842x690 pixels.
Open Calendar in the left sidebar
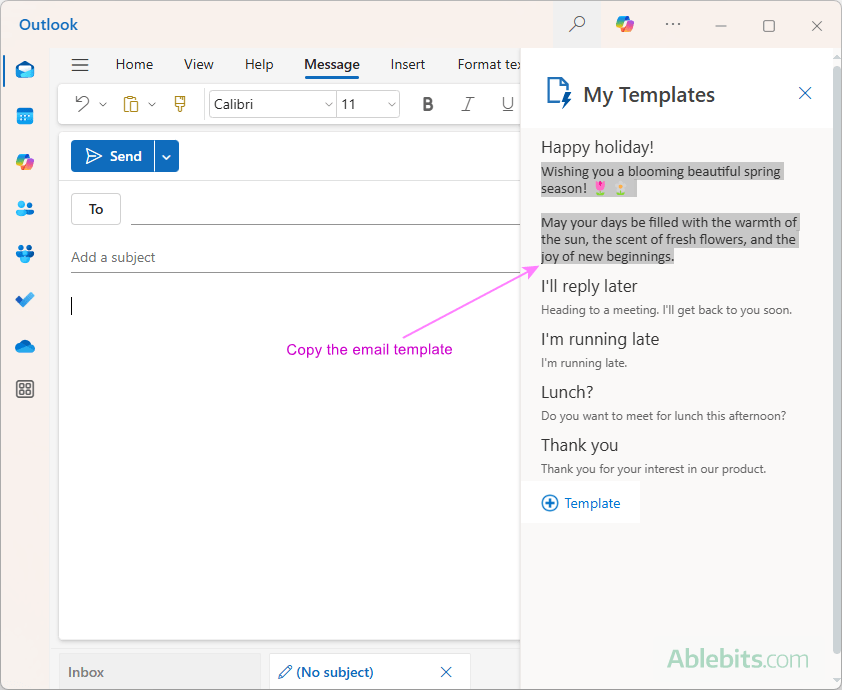25,116
